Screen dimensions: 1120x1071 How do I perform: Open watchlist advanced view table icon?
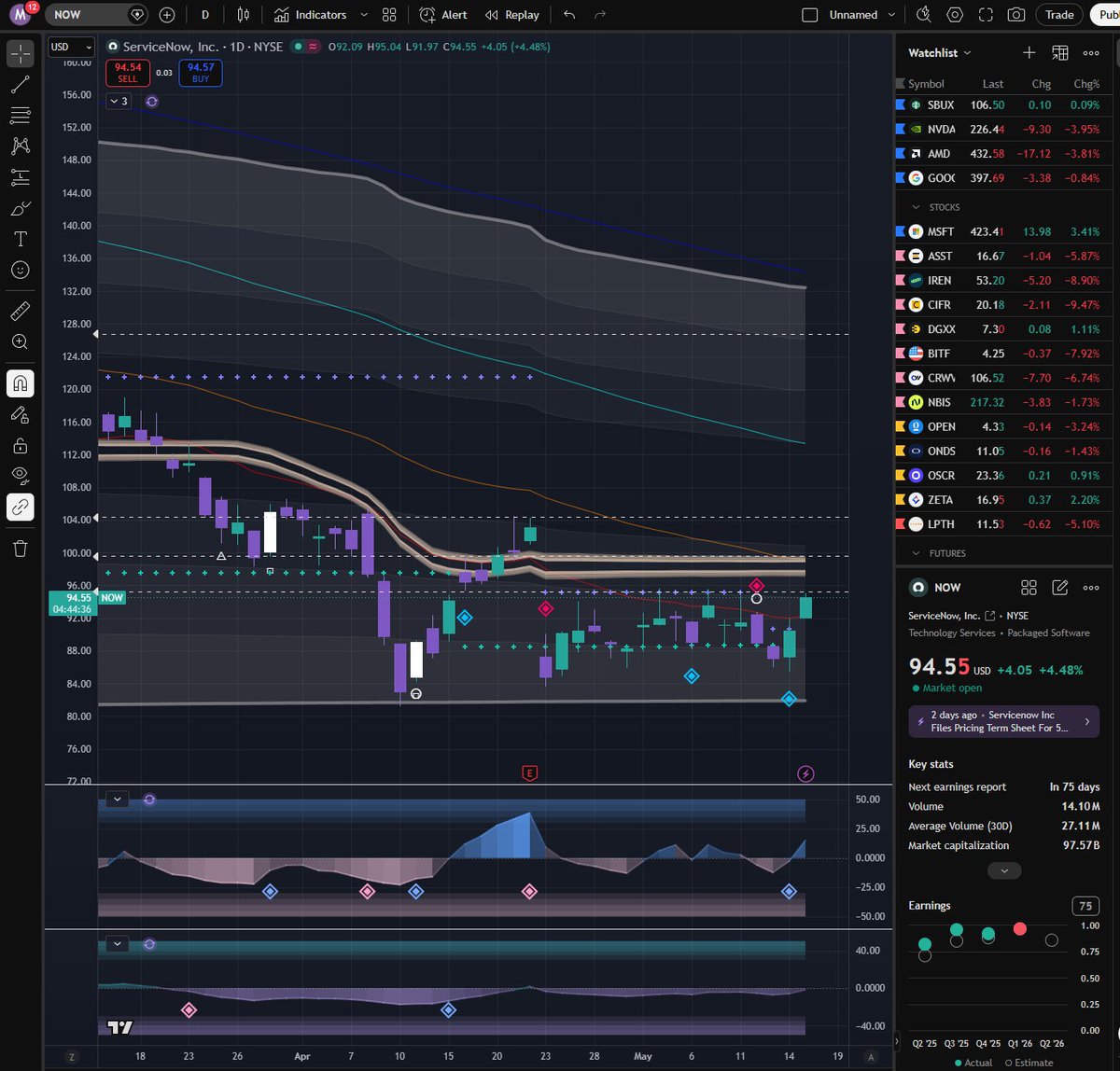click(x=1060, y=53)
